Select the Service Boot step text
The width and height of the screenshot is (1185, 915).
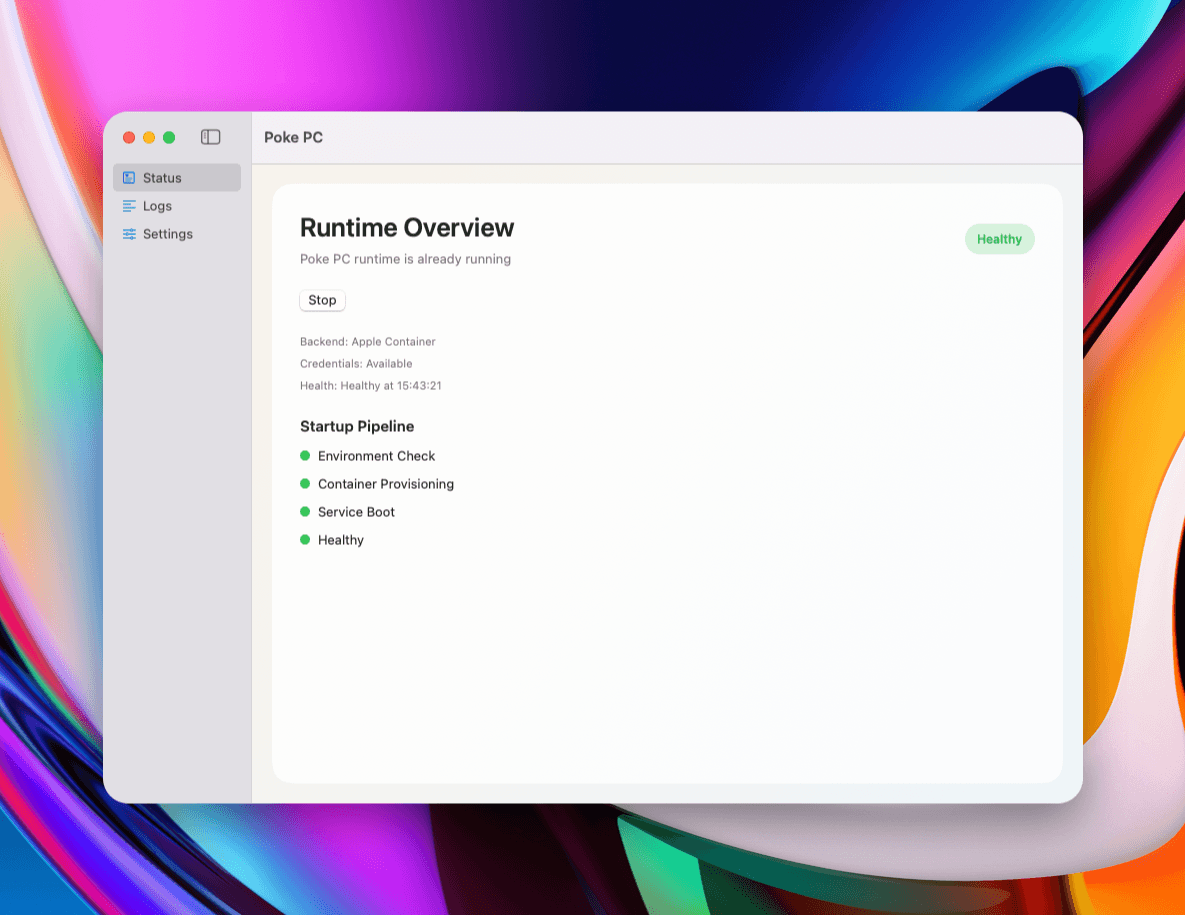click(356, 512)
